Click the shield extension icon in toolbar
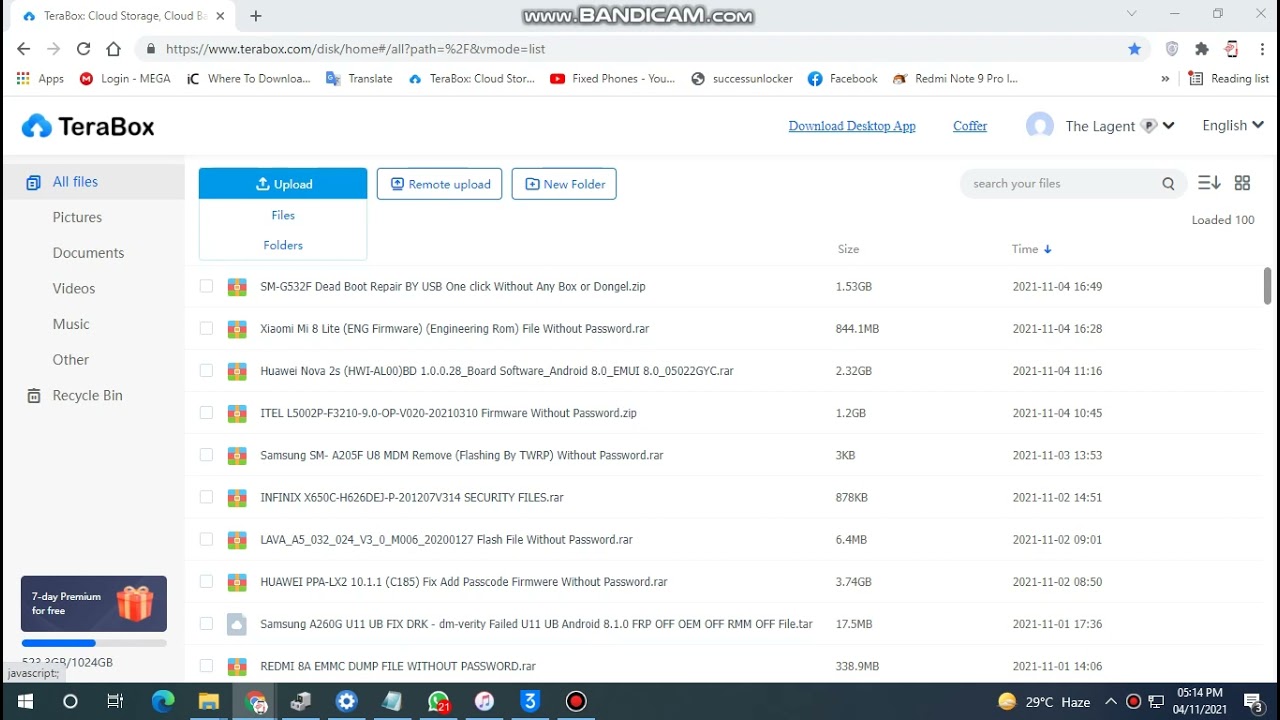This screenshot has height=720, width=1280. pyautogui.click(x=1172, y=49)
